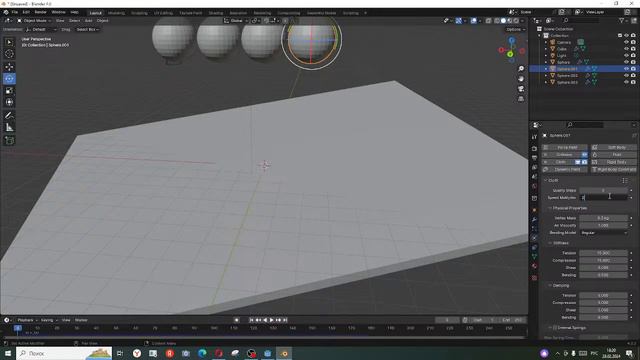This screenshot has height=360, width=640.
Task: Click the Blender logo menu icon
Action: [x=6, y=12]
